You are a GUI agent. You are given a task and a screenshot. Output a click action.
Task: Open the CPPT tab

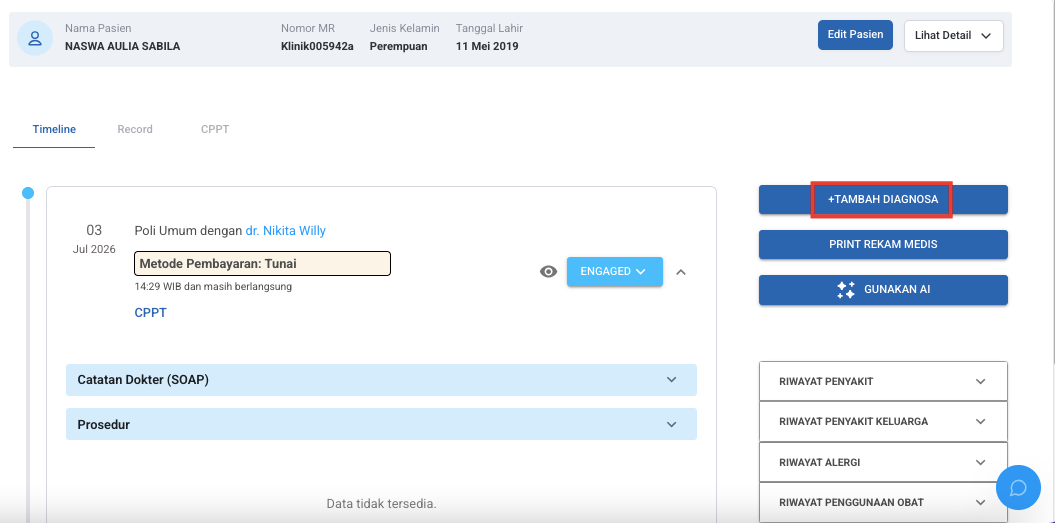coord(215,129)
